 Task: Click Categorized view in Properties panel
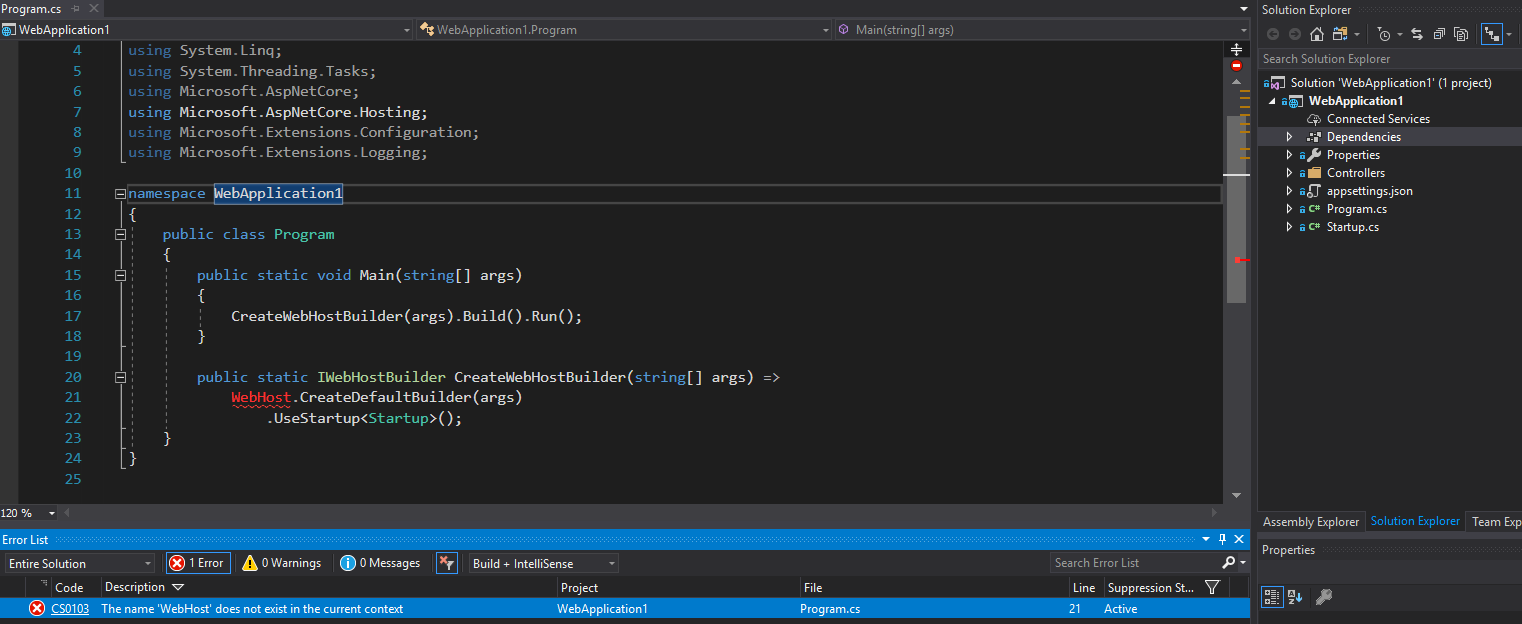(1272, 597)
